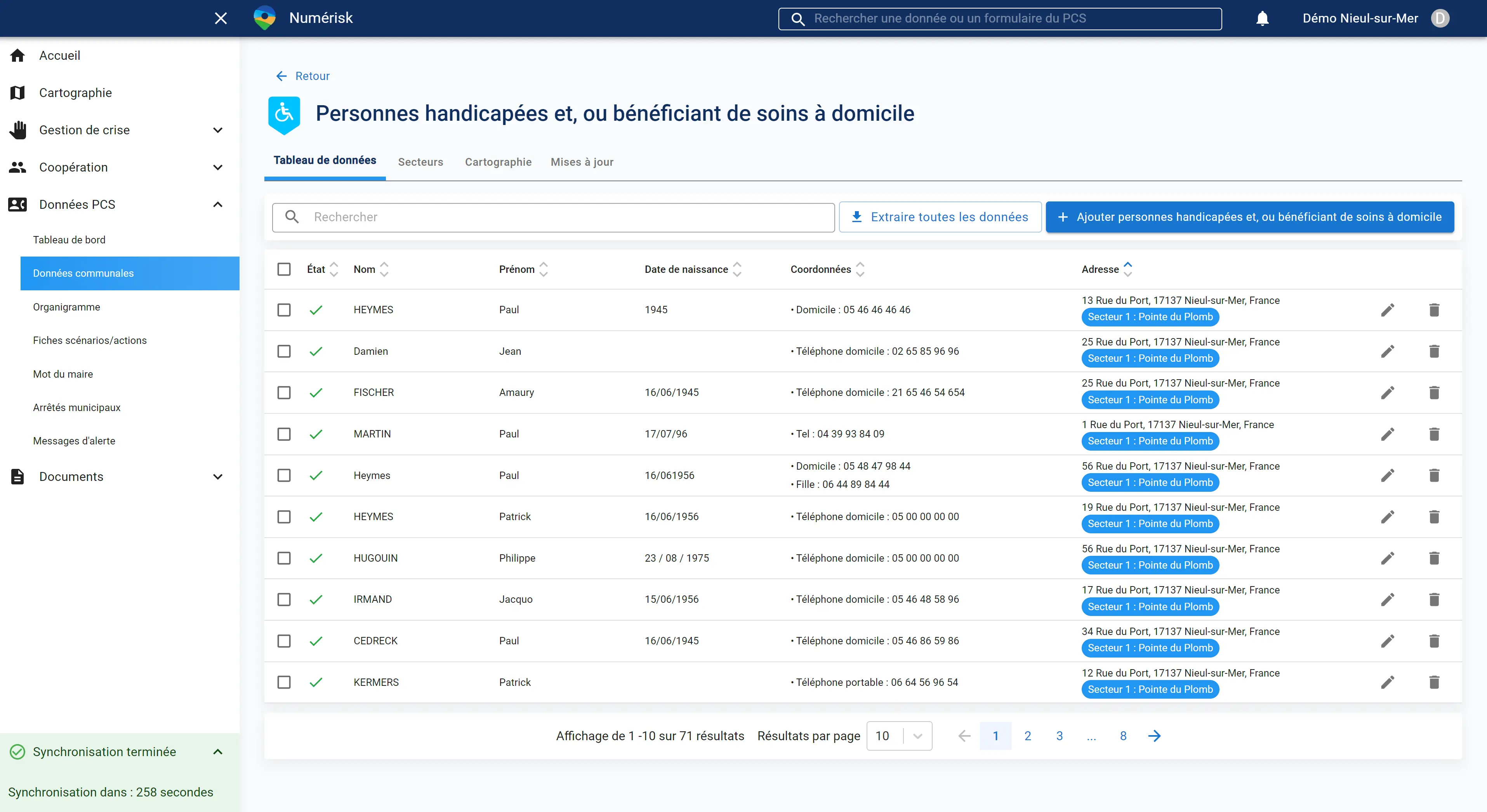Click the wheelchair accessibility page icon
This screenshot has width=1487, height=812.
pos(284,115)
